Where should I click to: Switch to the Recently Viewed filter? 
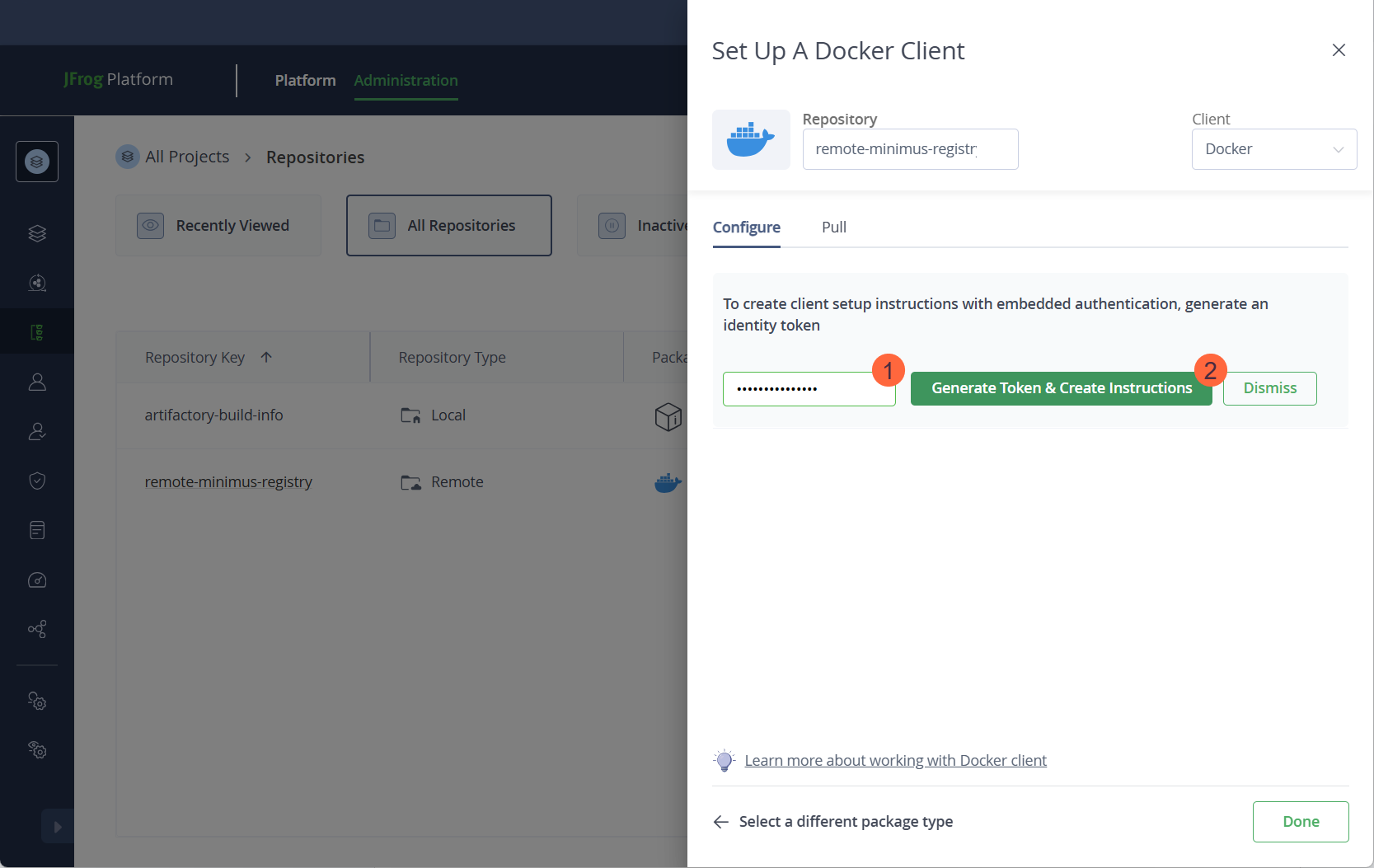(218, 225)
